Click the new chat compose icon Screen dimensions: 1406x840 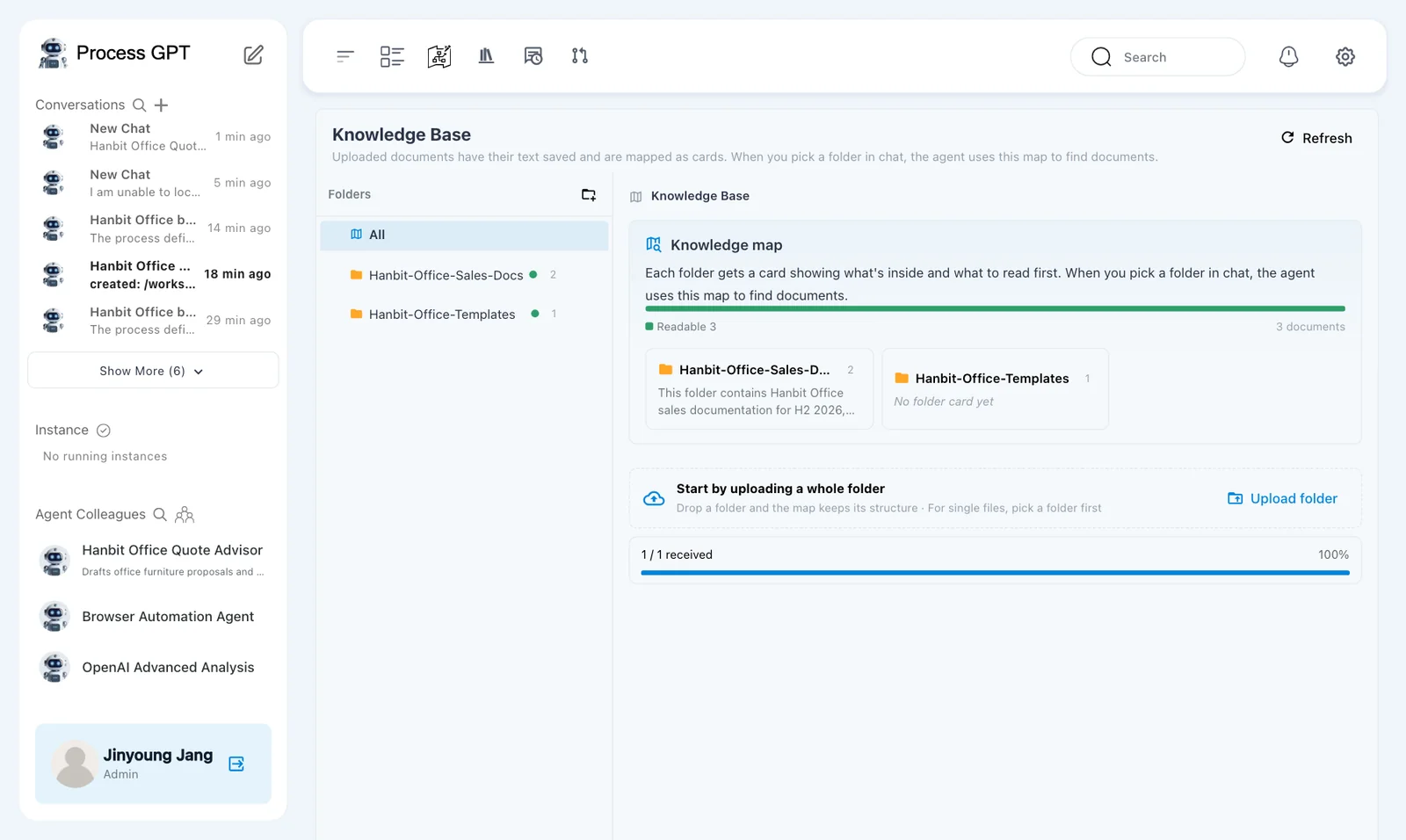click(253, 55)
